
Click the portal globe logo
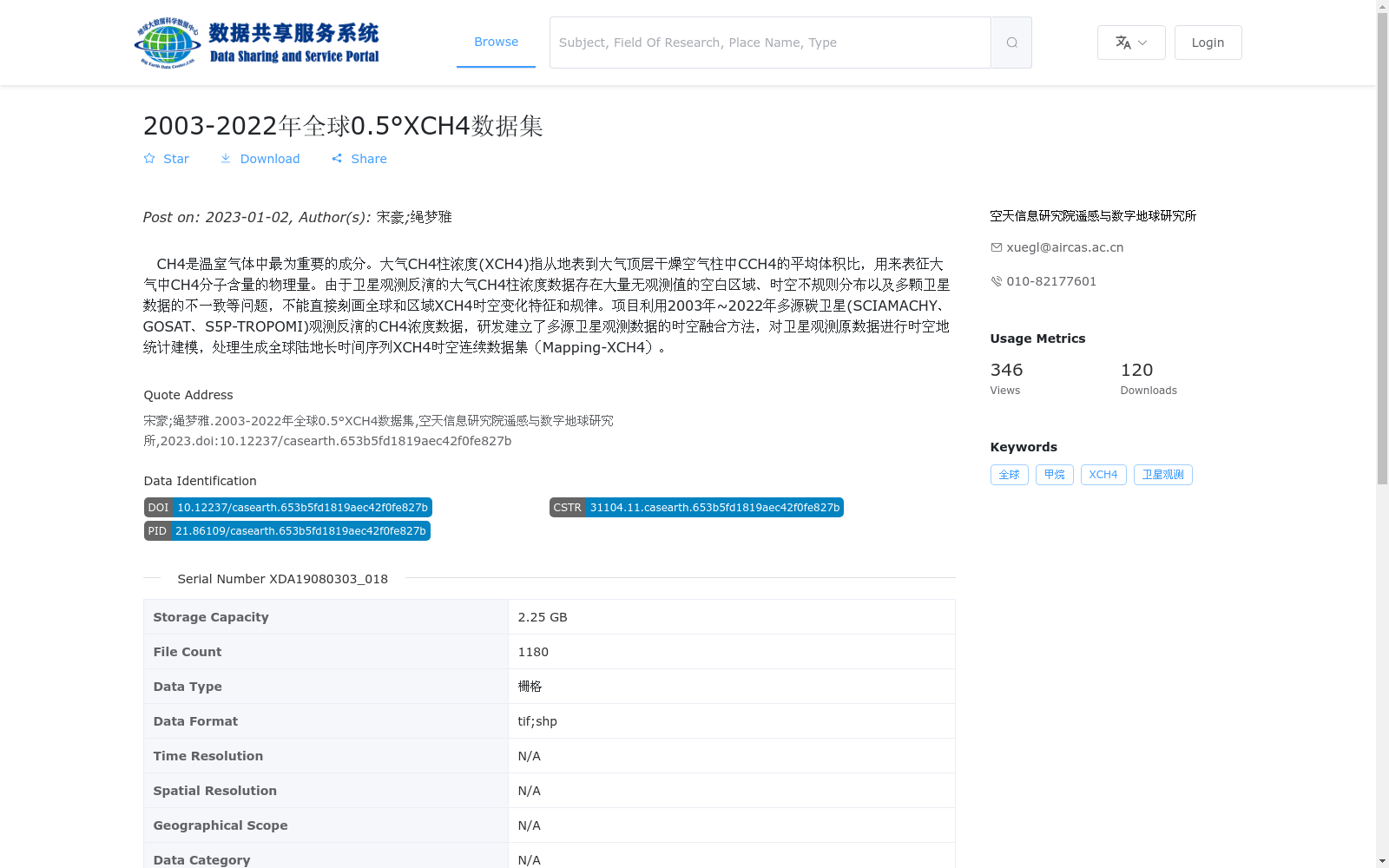(x=168, y=43)
